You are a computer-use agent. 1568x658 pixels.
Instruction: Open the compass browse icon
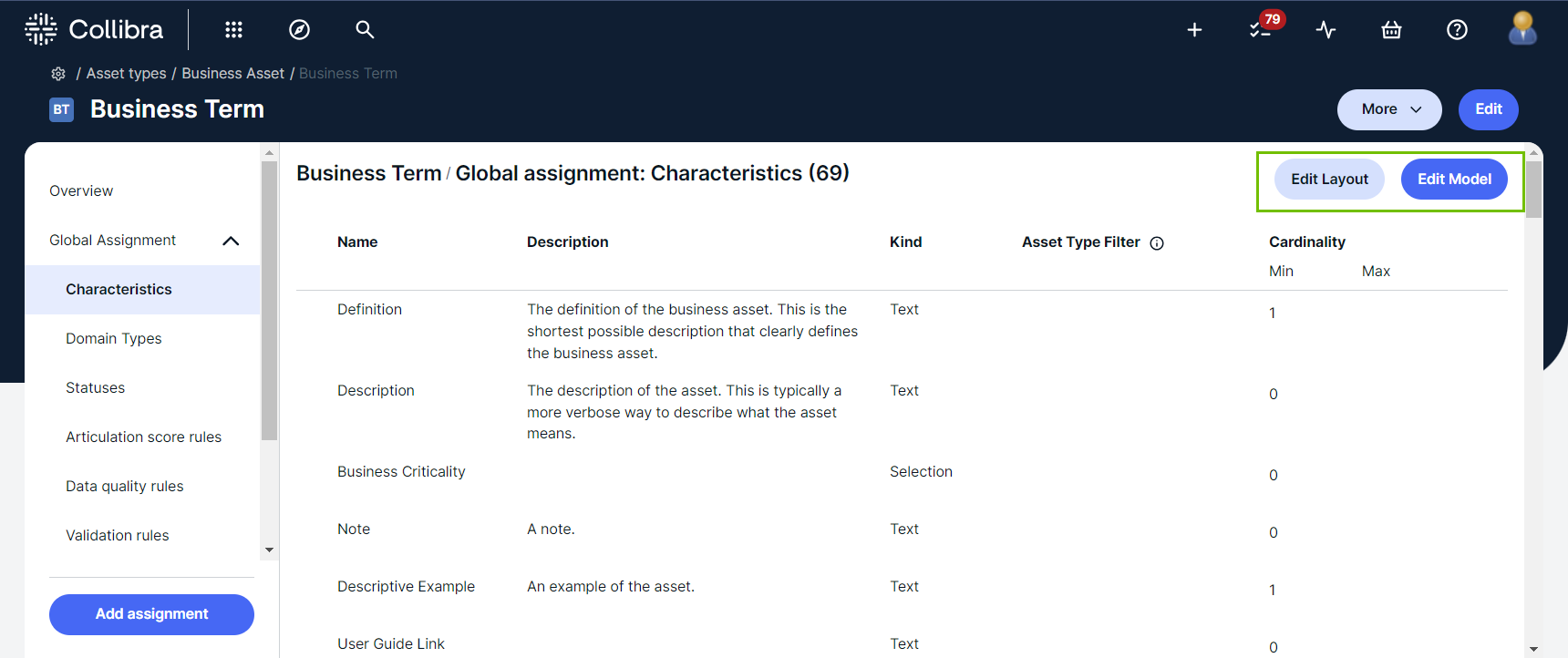pyautogui.click(x=299, y=30)
